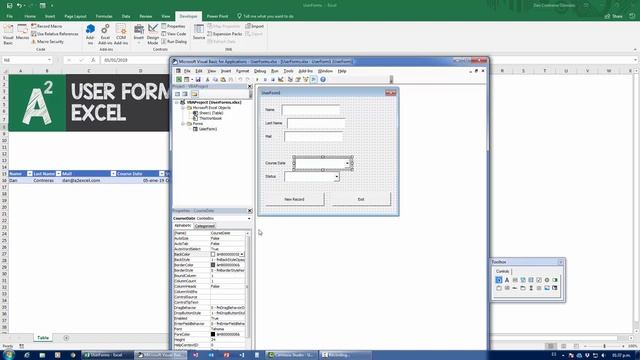Click Save icon in VBA toolbar
This screenshot has width=640, height=360.
pyautogui.click(x=198, y=80)
